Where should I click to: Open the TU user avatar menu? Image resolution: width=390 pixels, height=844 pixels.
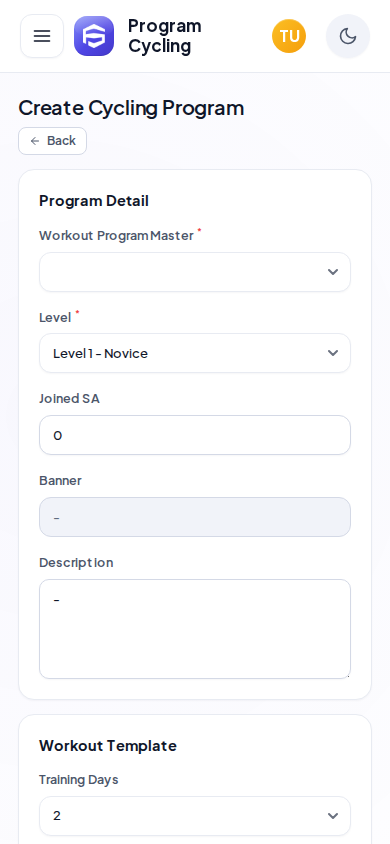pyautogui.click(x=289, y=36)
